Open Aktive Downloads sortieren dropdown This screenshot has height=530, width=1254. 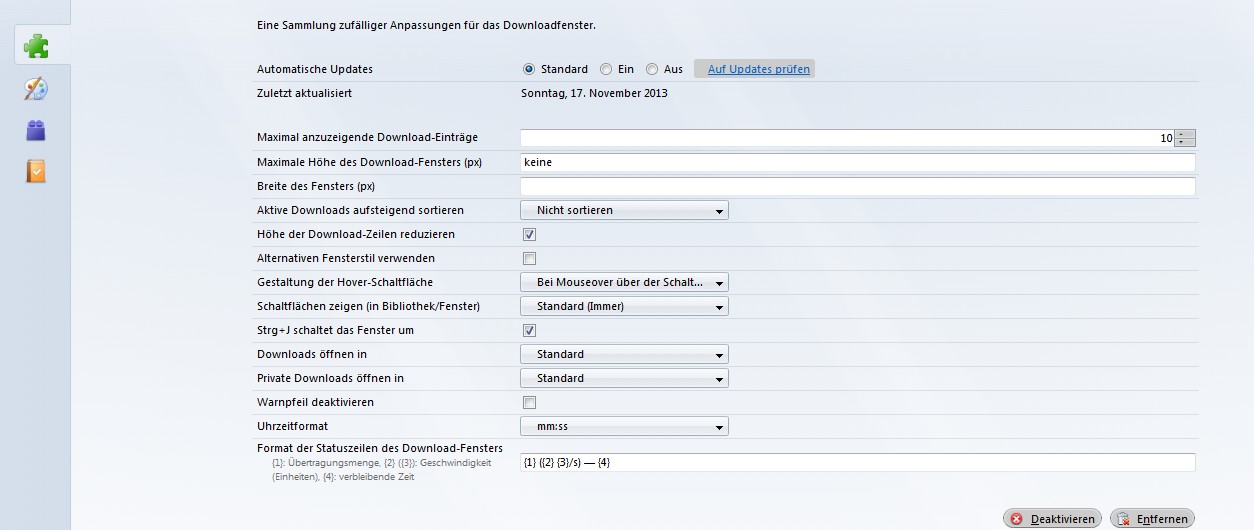click(x=624, y=211)
